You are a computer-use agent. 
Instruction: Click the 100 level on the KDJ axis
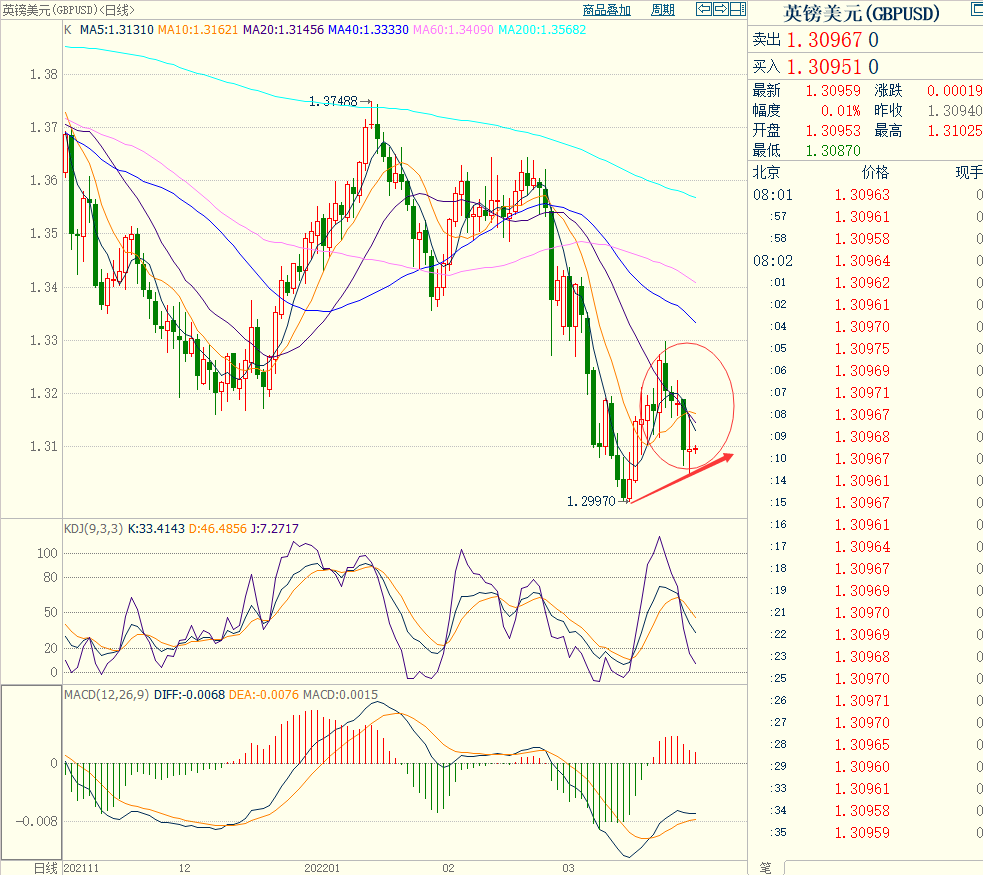point(47,553)
